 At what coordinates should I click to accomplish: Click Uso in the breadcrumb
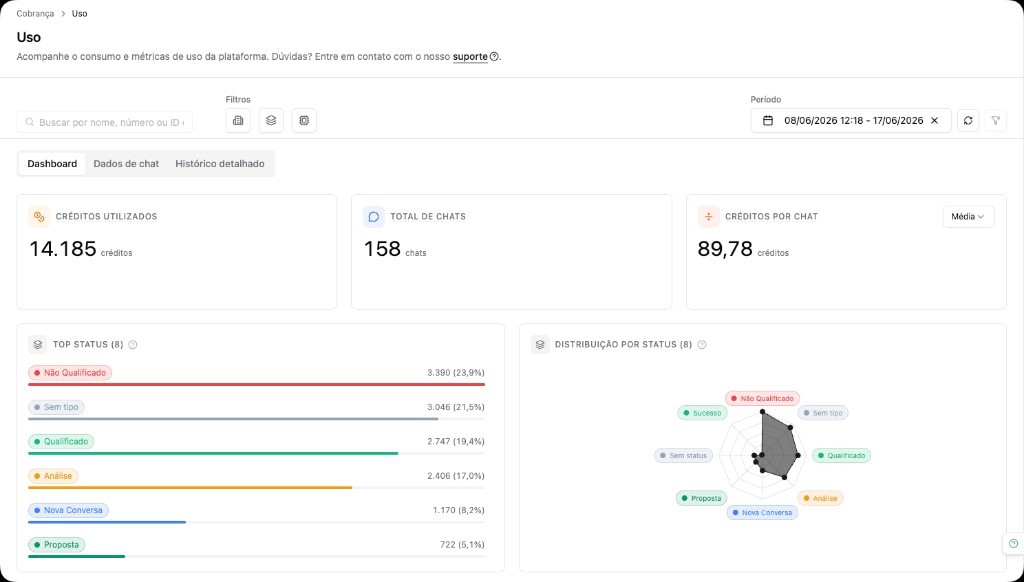pos(80,14)
